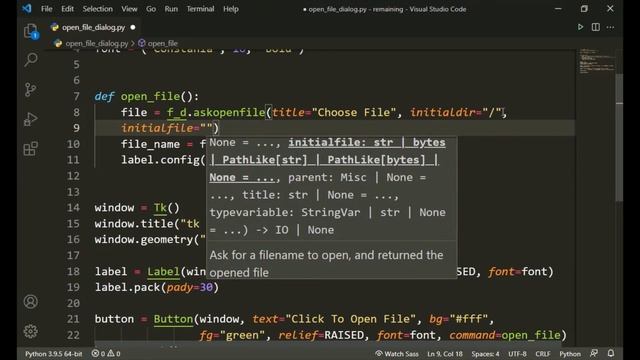Click 'initialfile: str | bytes' in signature popup
Viewport: 640px width, 360px height.
click(367, 142)
